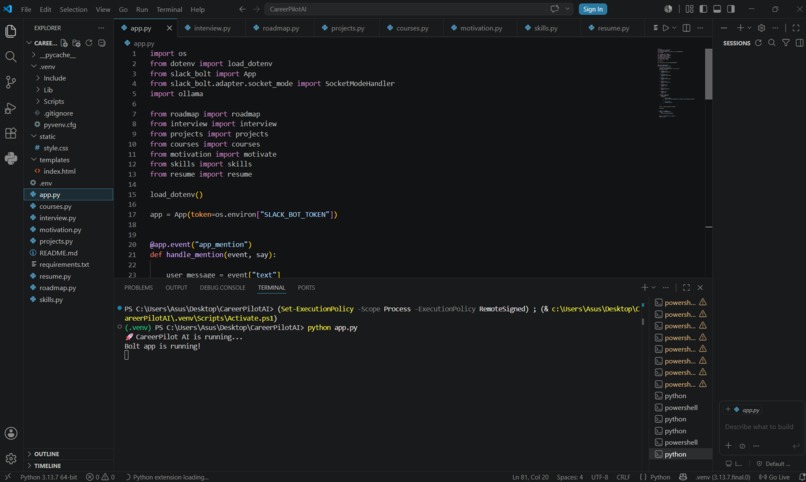Open the Run menu
The image size is (806, 482).
point(142,9)
